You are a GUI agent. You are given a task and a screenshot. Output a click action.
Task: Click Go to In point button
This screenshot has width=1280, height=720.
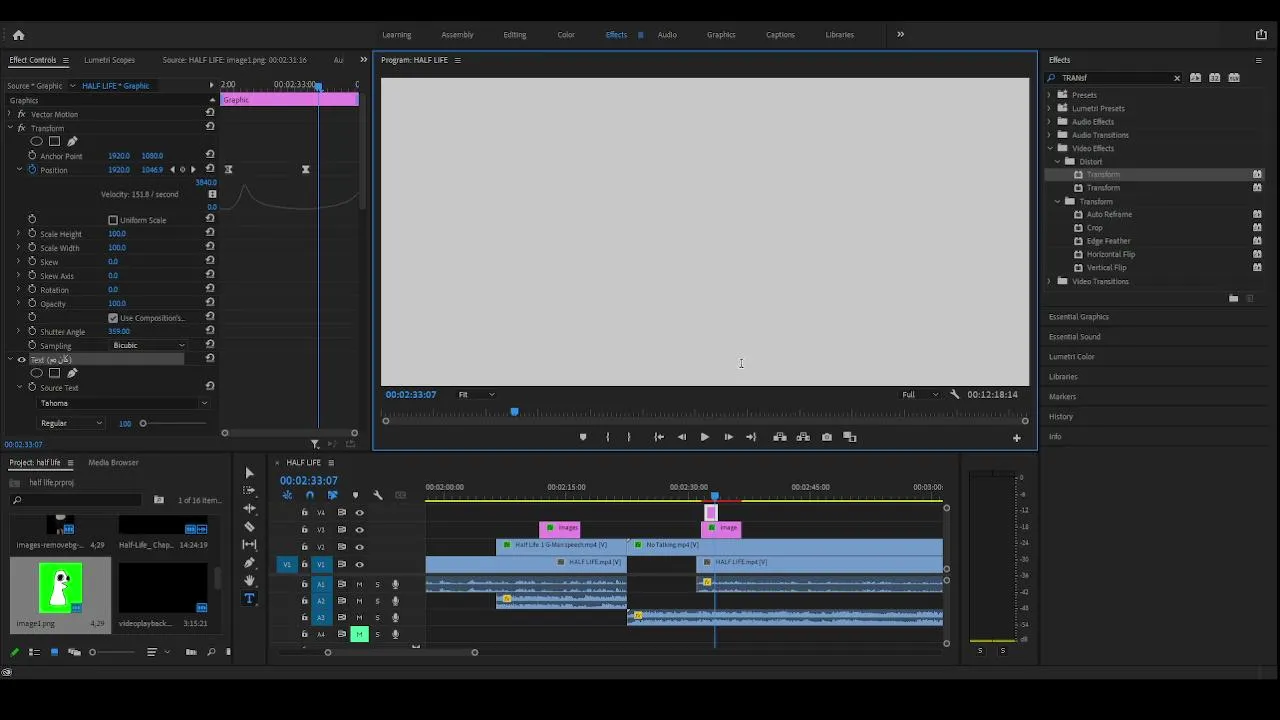(x=659, y=437)
